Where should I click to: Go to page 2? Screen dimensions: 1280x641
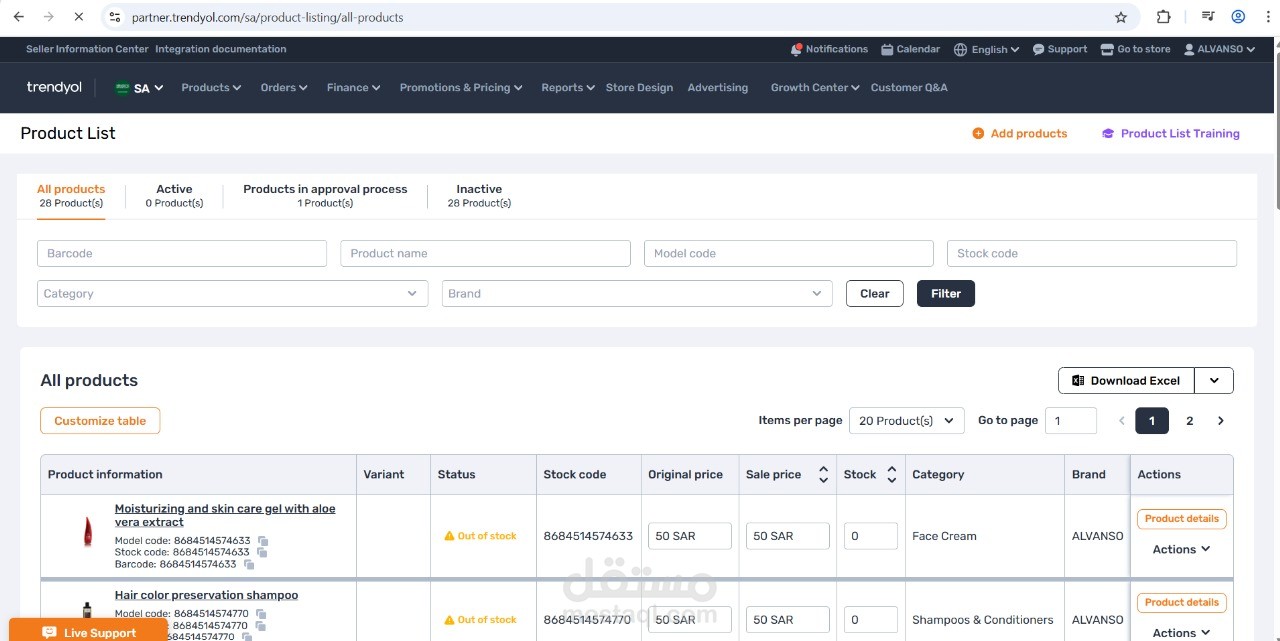[1189, 421]
